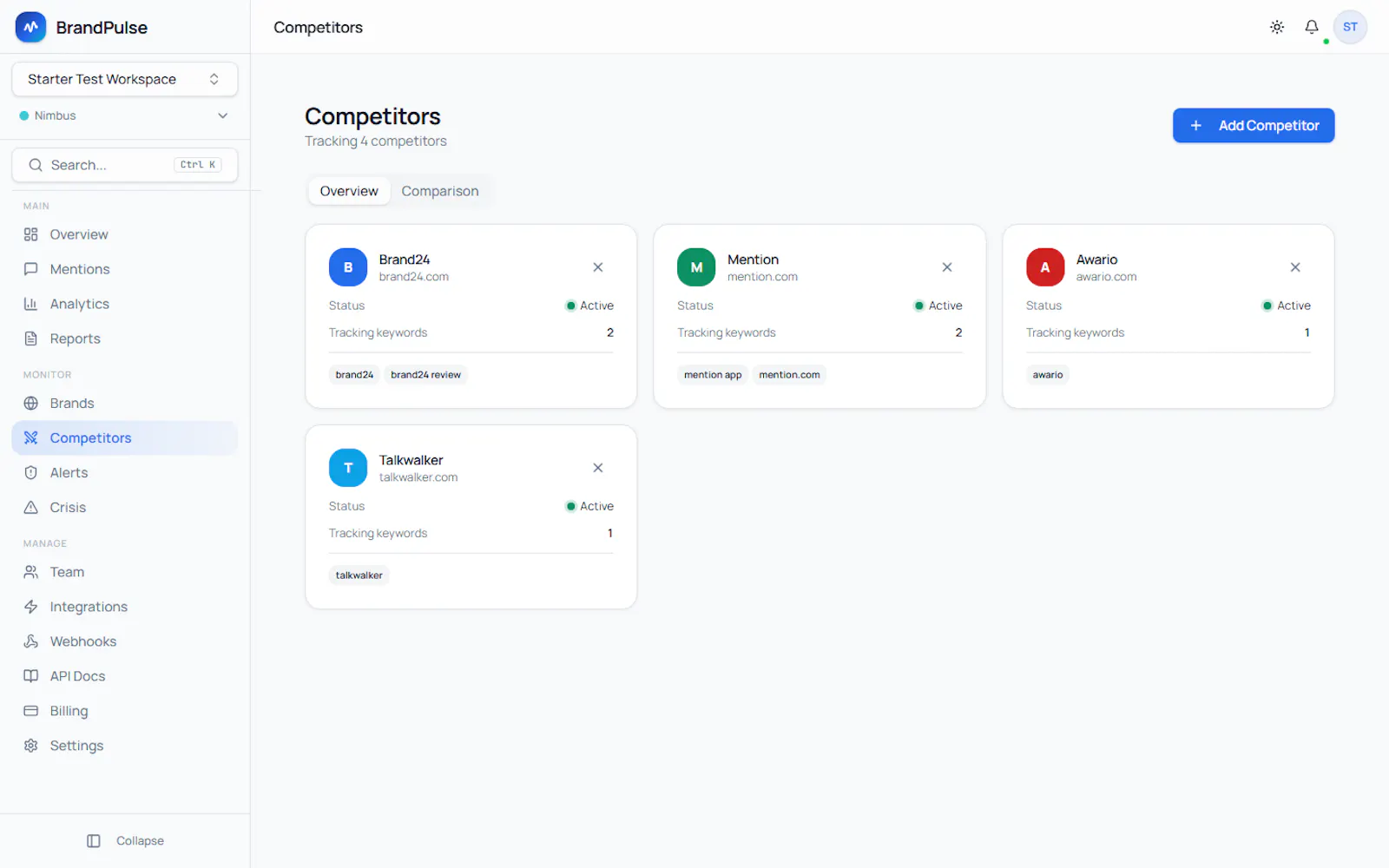Click the Crisis warning triangle icon
Viewport: 1389px width, 868px height.
click(x=31, y=507)
